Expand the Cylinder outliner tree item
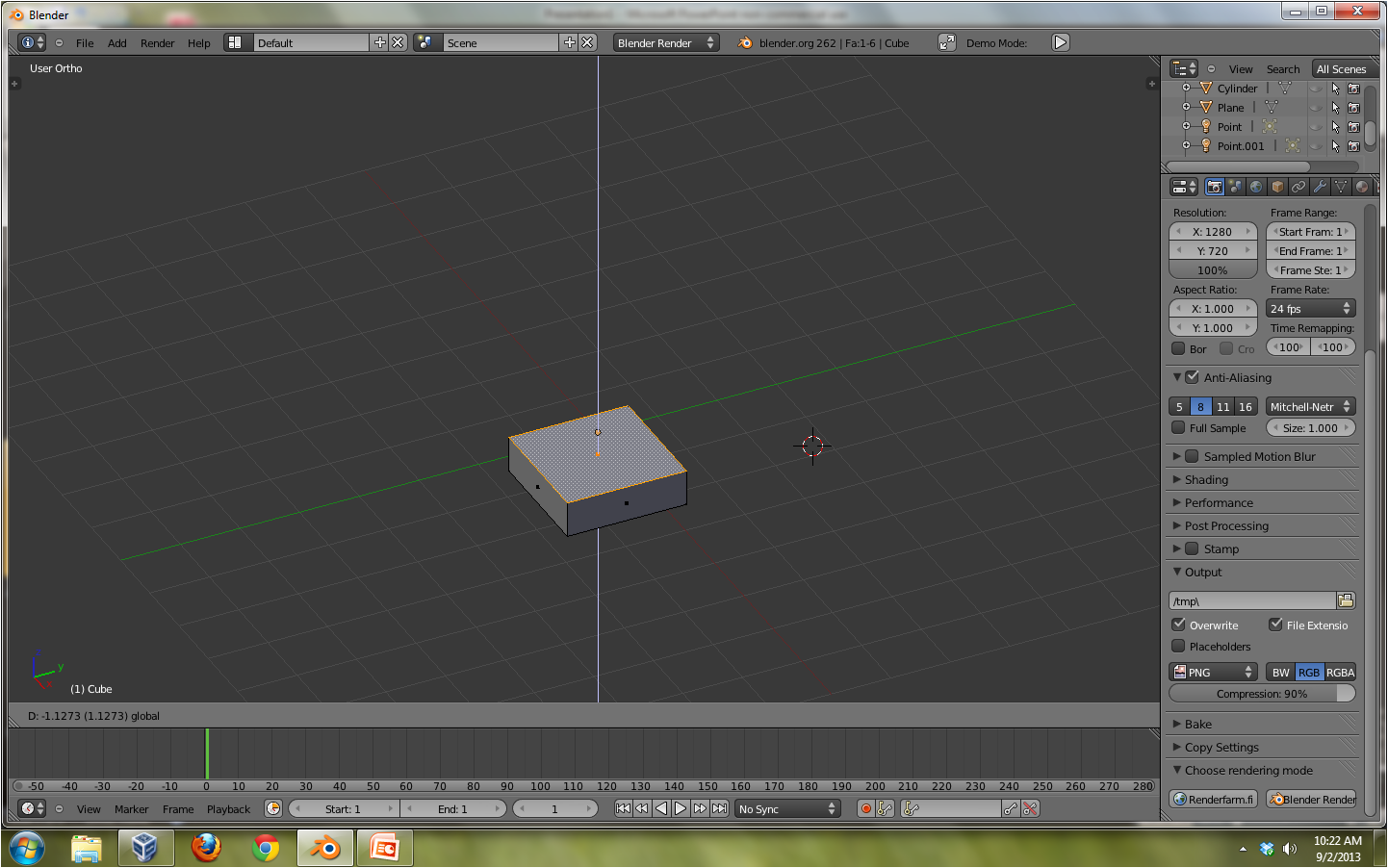The image size is (1388, 868). pyautogui.click(x=1186, y=88)
